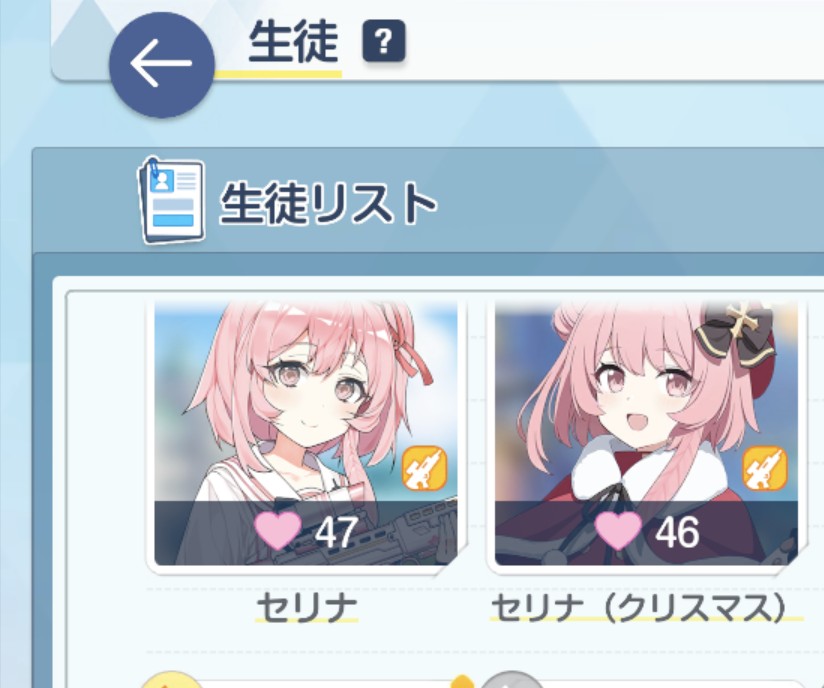Tap the pink heart next to 47

277,530
